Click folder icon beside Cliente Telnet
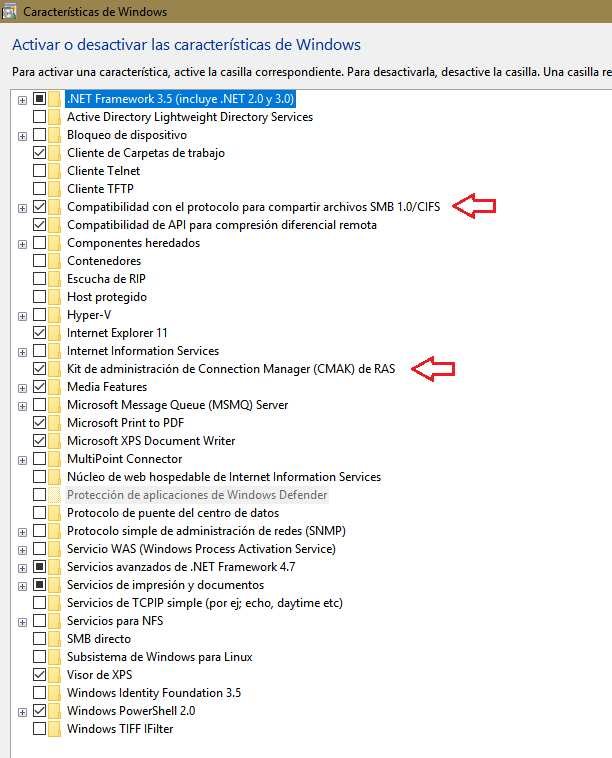This screenshot has width=612, height=758. (55, 171)
